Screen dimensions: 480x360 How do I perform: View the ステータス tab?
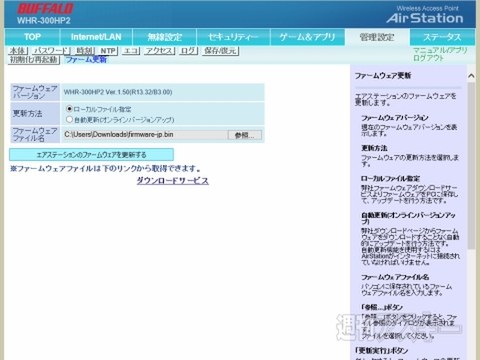pos(442,37)
